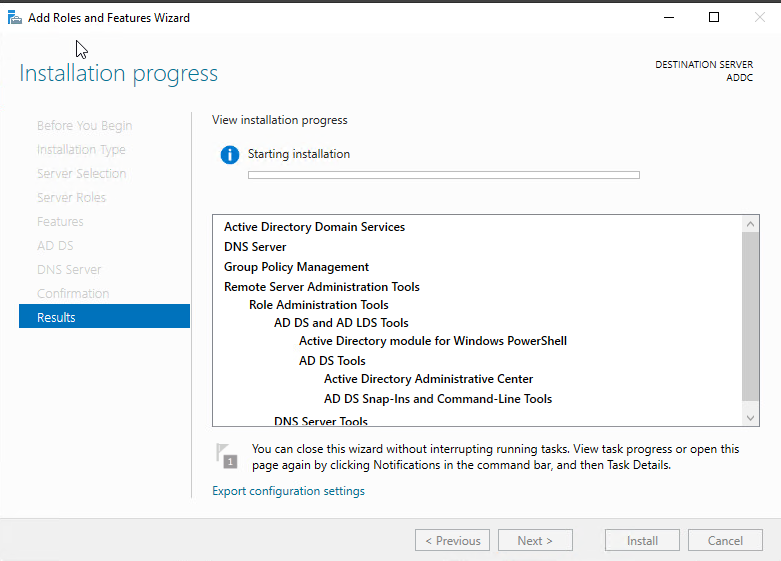Screen dimensions: 781x561
Task: Select the Confirmation step
Action: coord(73,293)
